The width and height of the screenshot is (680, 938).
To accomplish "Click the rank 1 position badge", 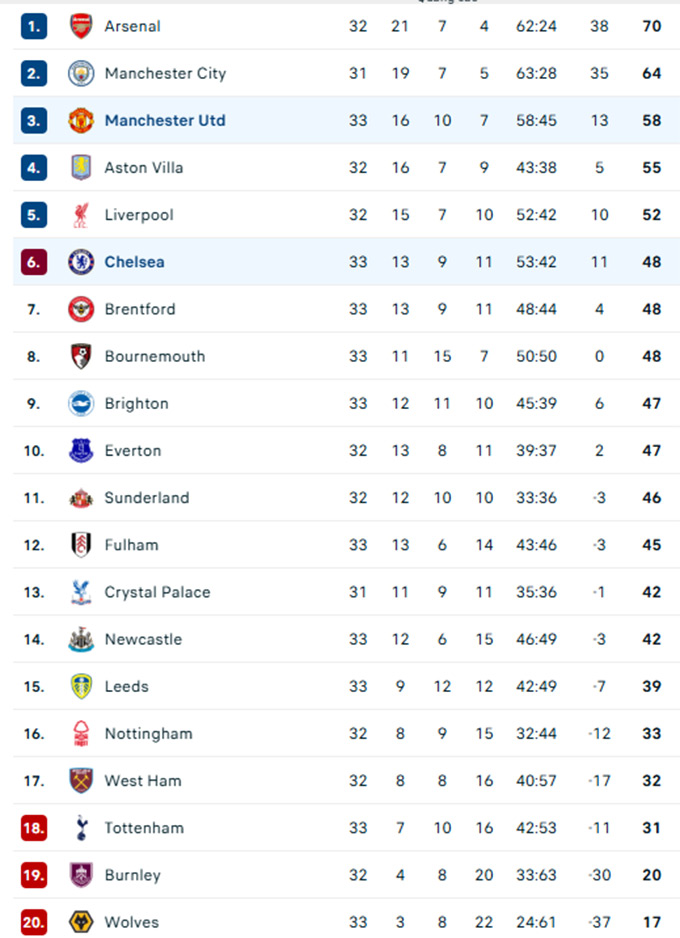I will click(34, 26).
